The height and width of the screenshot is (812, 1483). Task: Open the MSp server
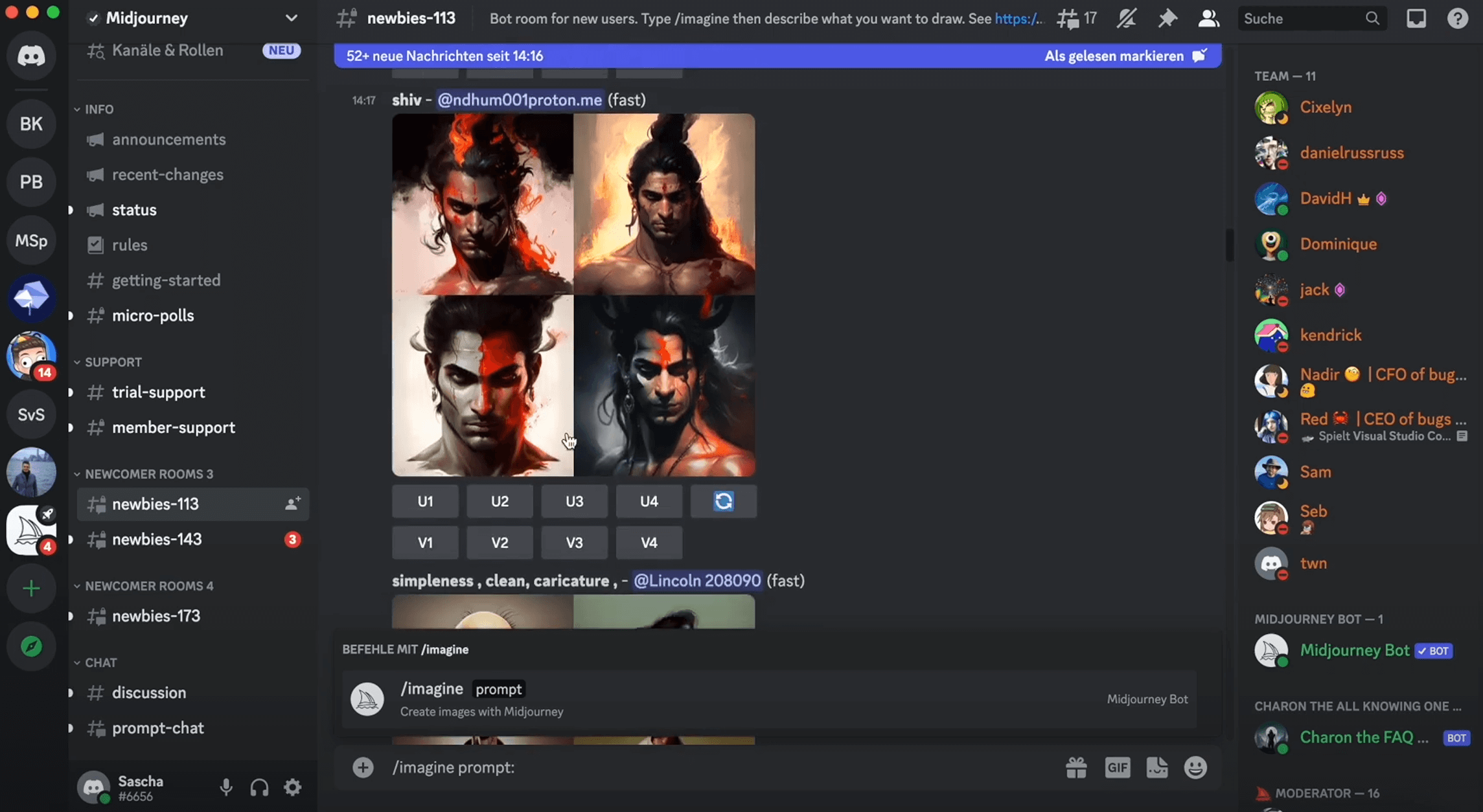point(31,240)
